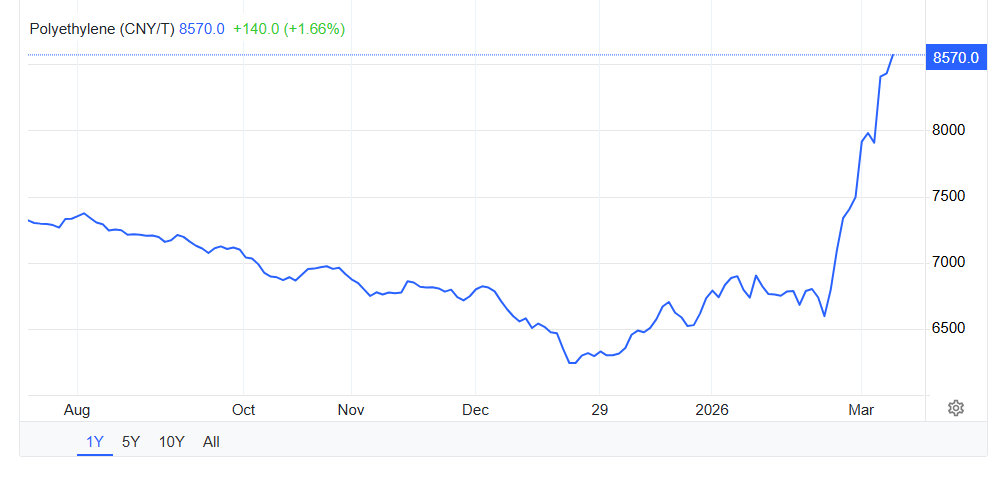Show the All time range
The width and height of the screenshot is (1005, 480).
point(211,441)
